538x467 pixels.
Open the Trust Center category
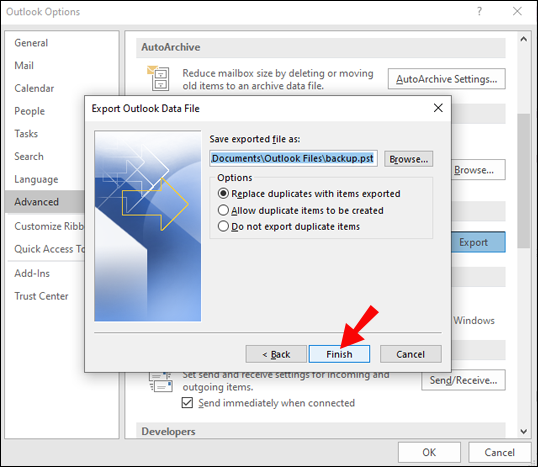41,296
